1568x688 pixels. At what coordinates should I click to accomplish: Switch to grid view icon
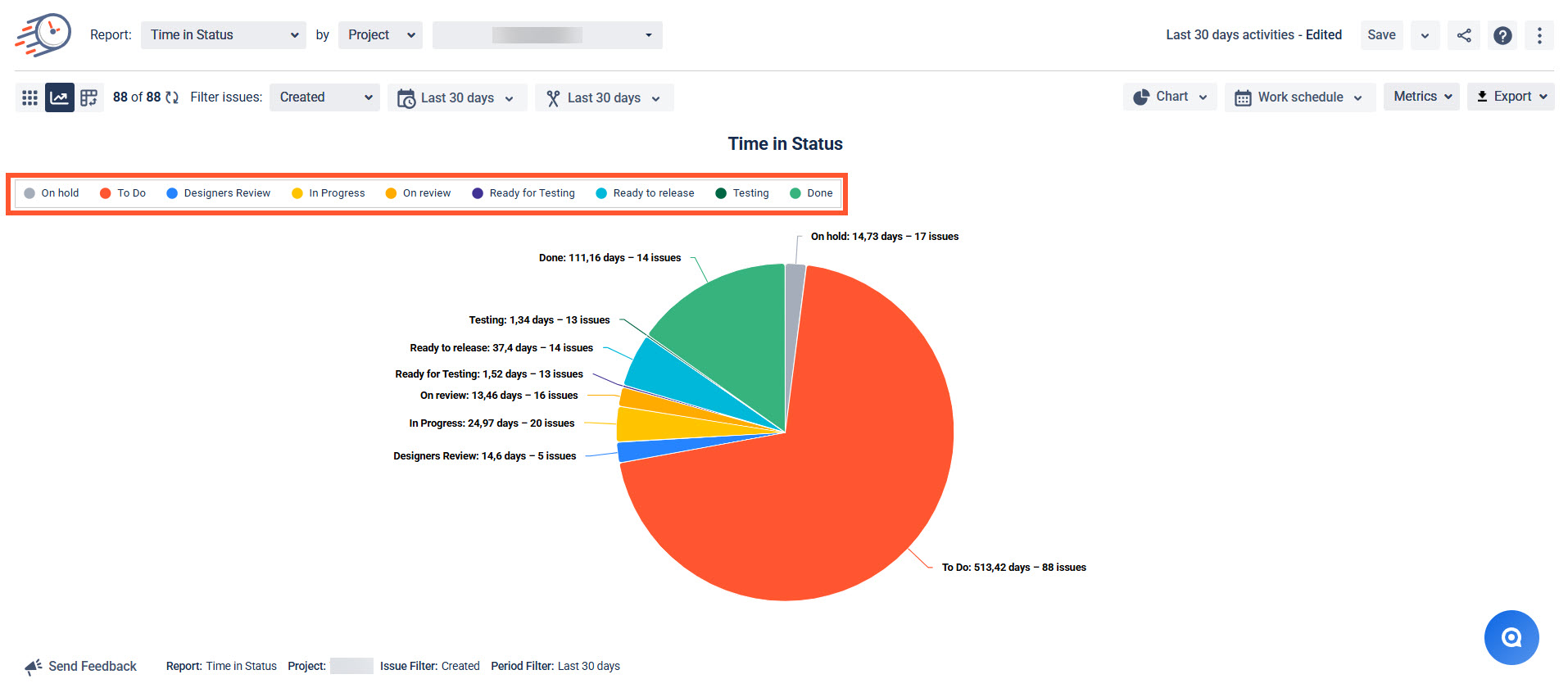coord(29,97)
